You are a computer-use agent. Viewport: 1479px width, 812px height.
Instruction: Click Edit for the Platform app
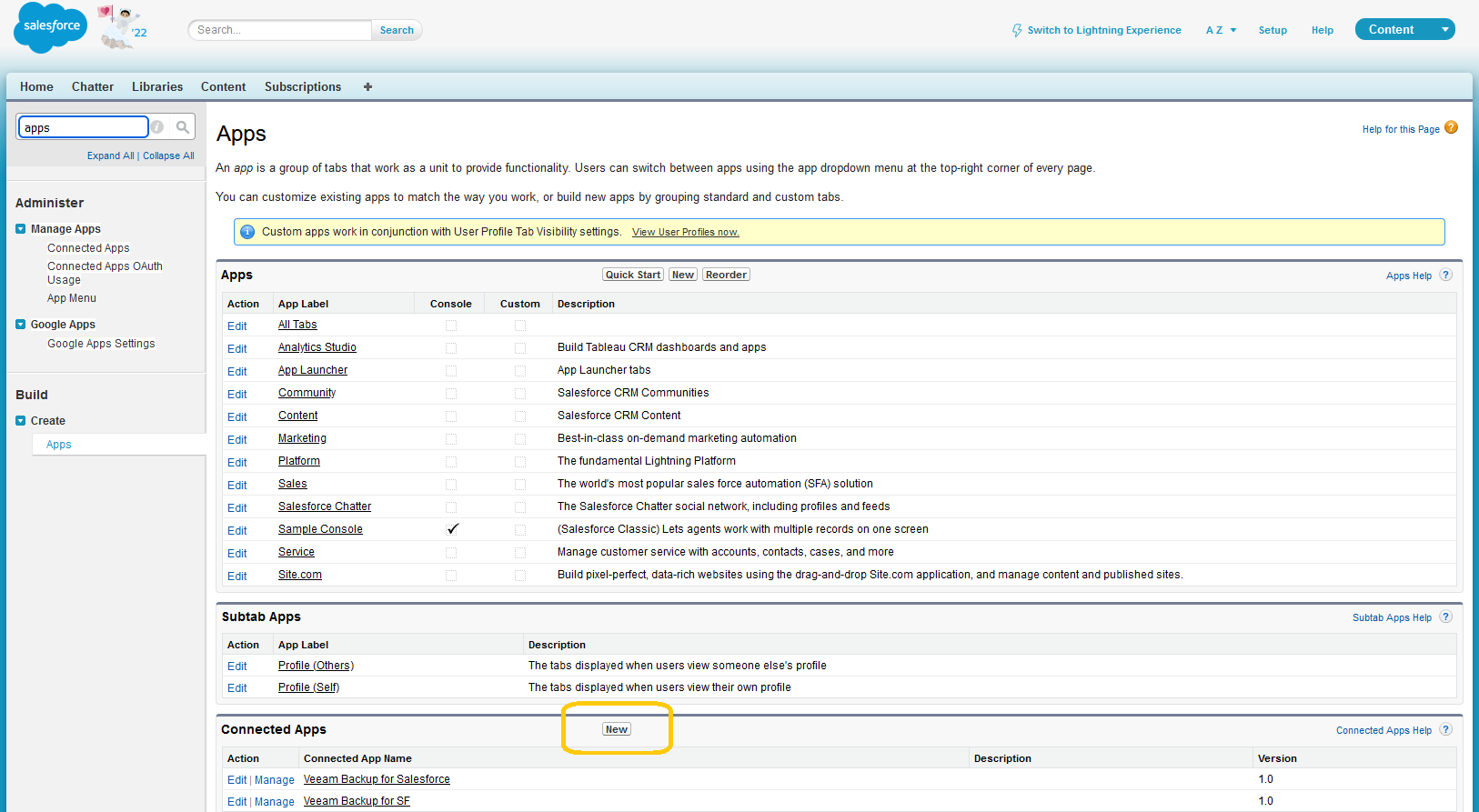[x=237, y=463]
